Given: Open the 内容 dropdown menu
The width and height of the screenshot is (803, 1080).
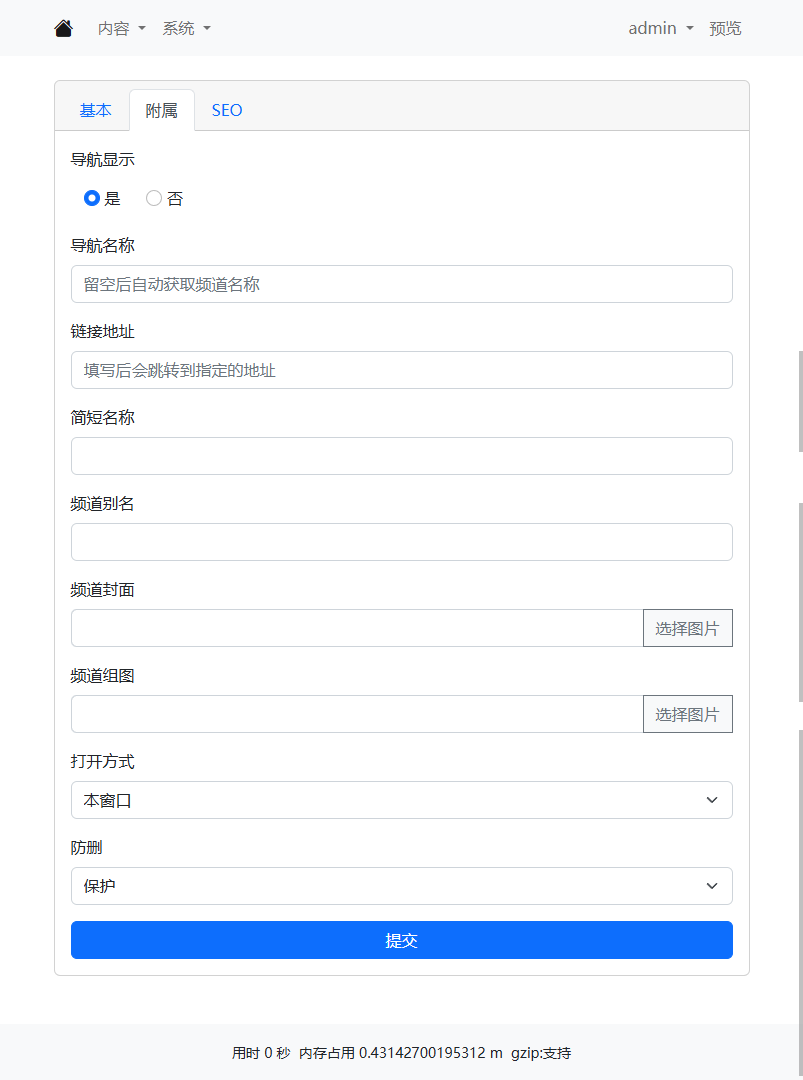Looking at the screenshot, I should (x=122, y=28).
